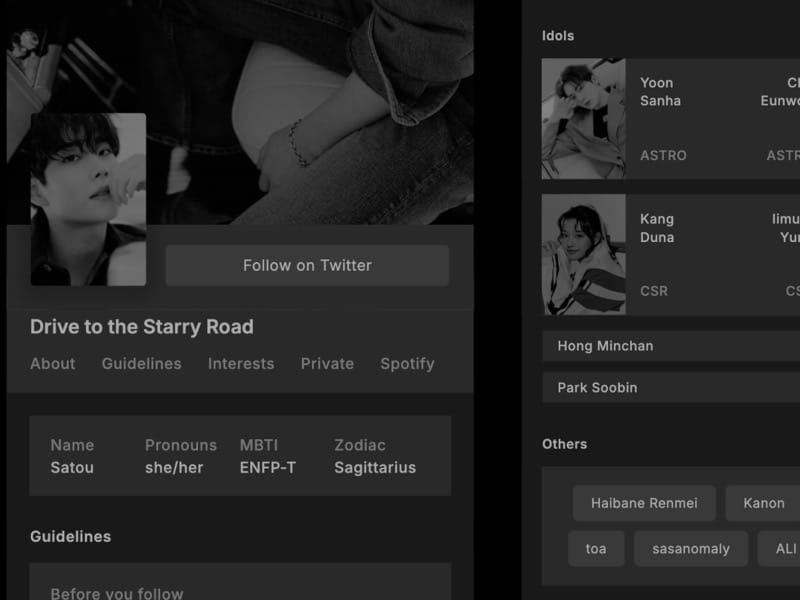Click the toa tag
This screenshot has width=800, height=600.
[x=596, y=548]
